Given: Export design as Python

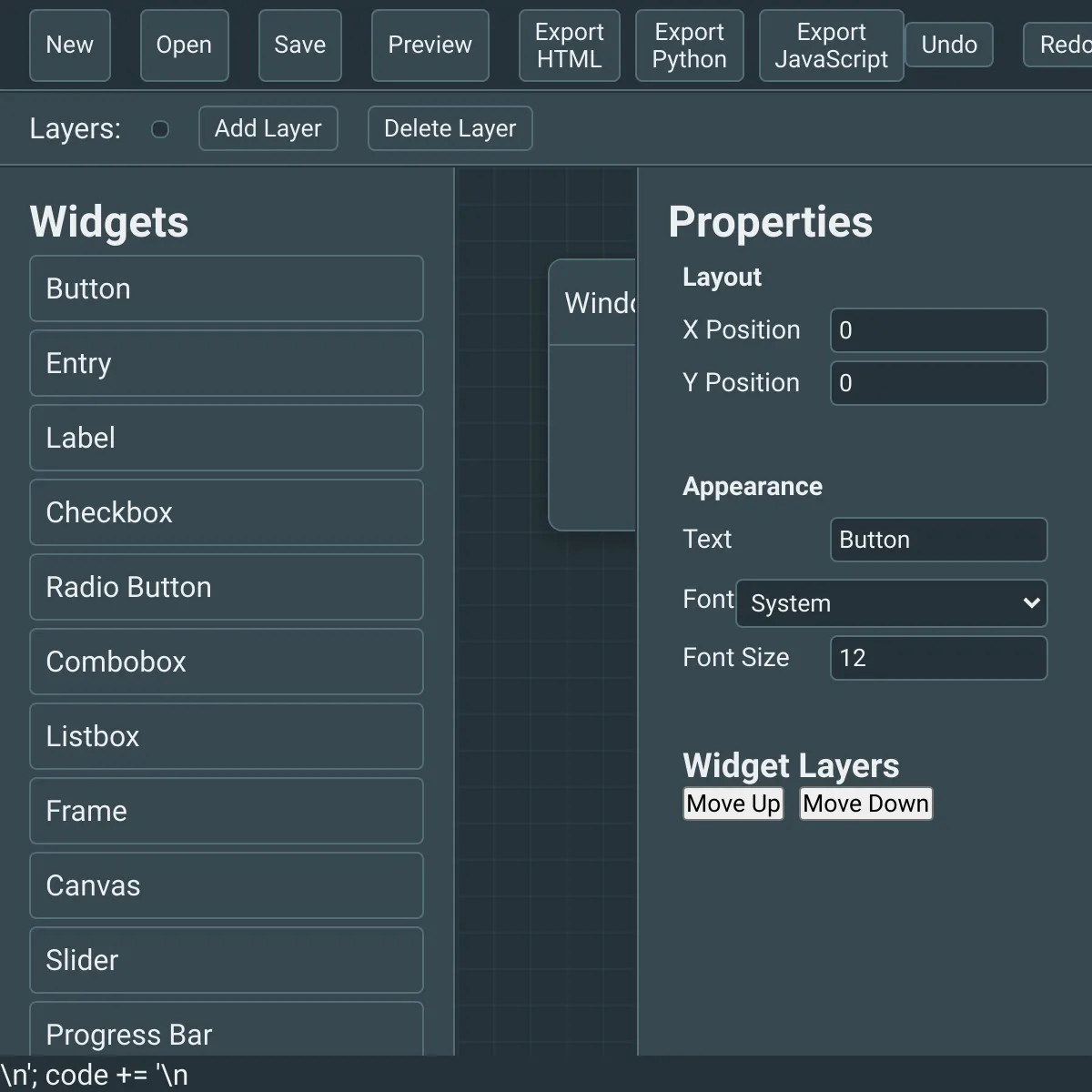Looking at the screenshot, I should (x=689, y=45).
